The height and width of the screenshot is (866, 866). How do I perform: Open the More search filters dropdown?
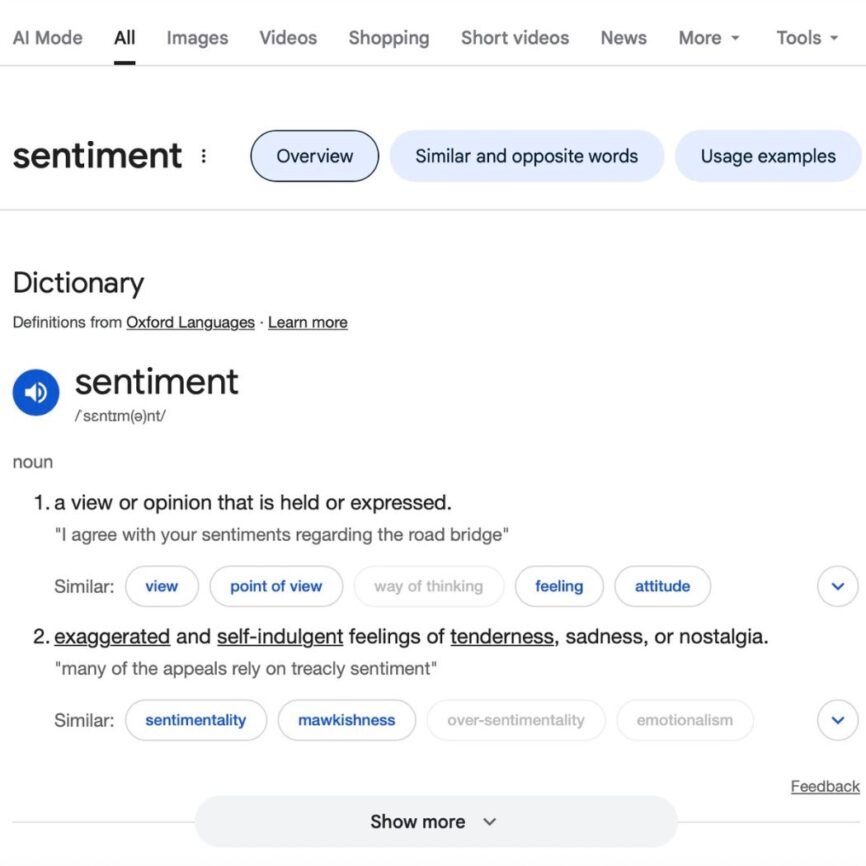tap(709, 38)
